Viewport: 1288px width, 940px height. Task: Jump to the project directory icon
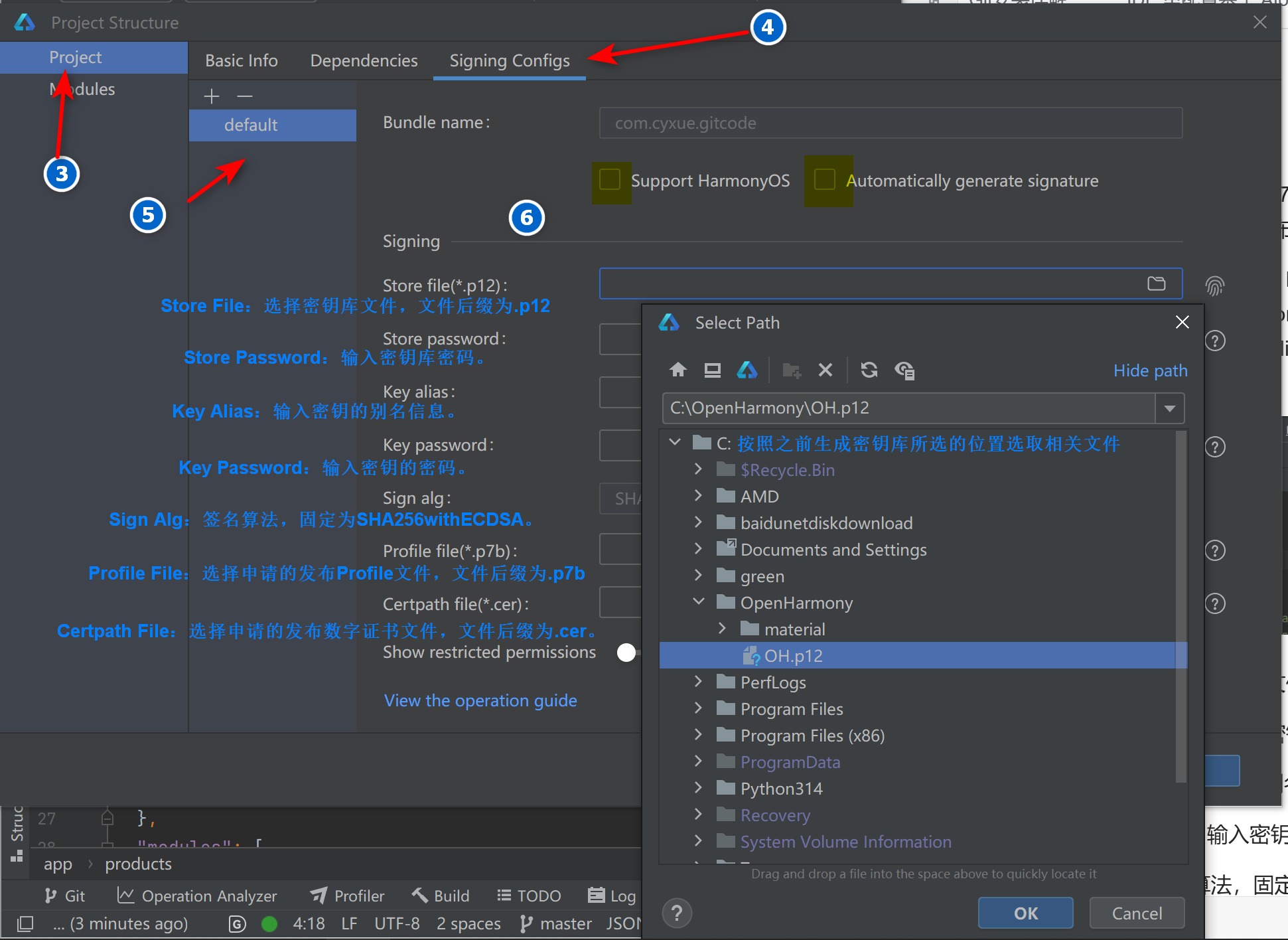pyautogui.click(x=747, y=370)
